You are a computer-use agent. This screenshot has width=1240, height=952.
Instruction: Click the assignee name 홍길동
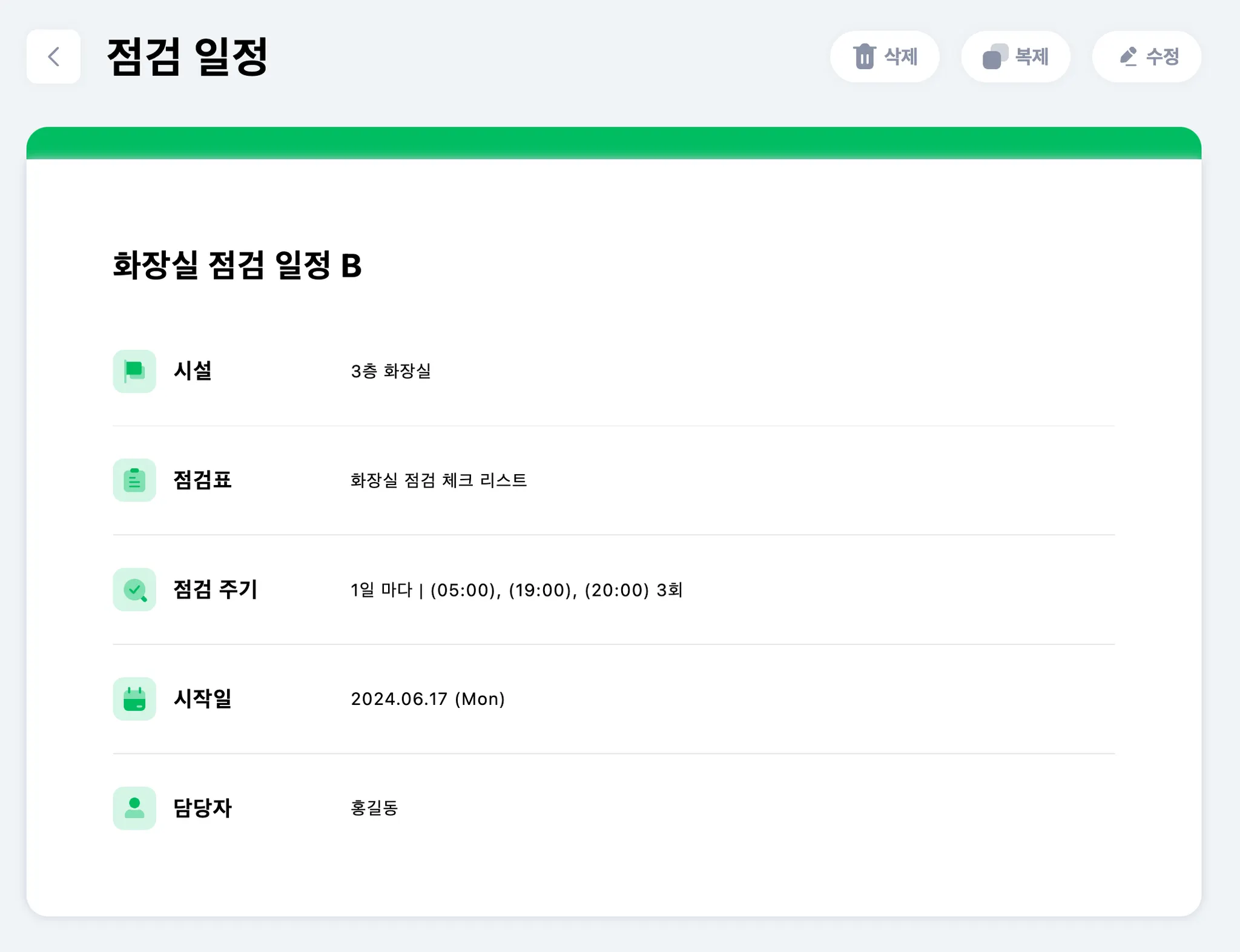[374, 808]
